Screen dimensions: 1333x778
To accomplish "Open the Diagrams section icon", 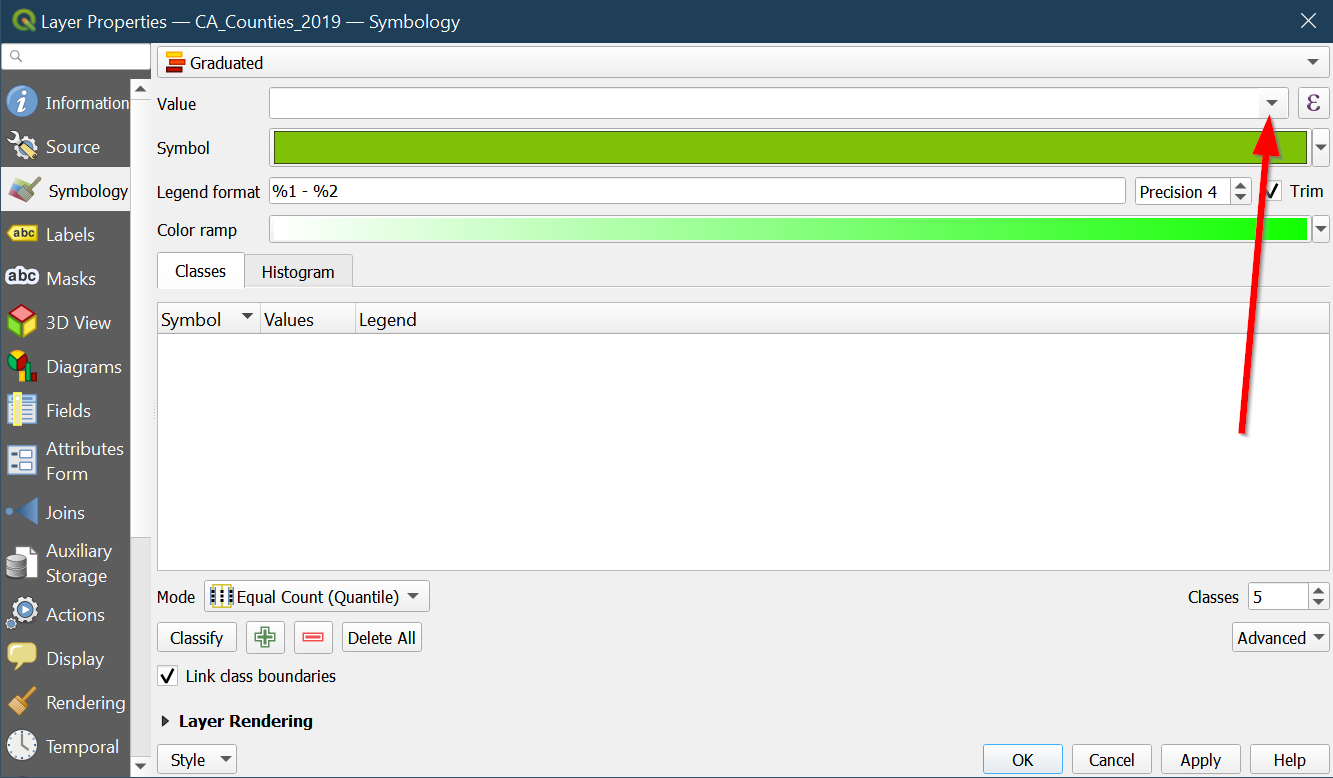I will point(22,367).
